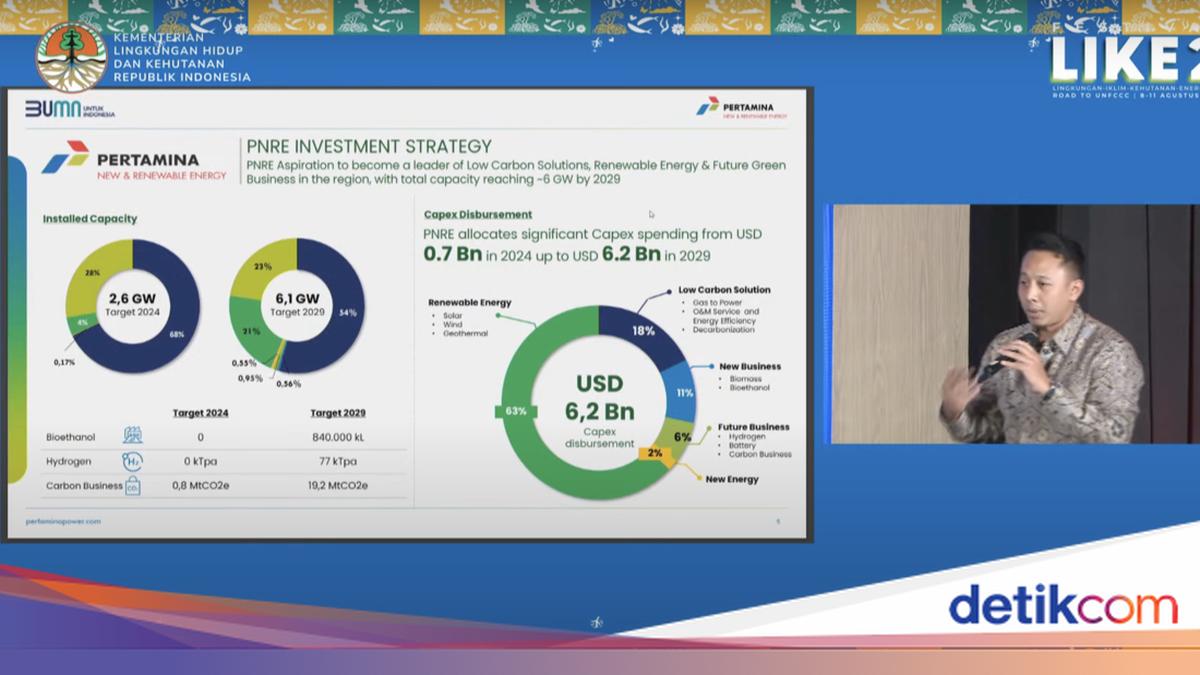Click the CO2 icon in the Carbon Business row

(x=132, y=485)
